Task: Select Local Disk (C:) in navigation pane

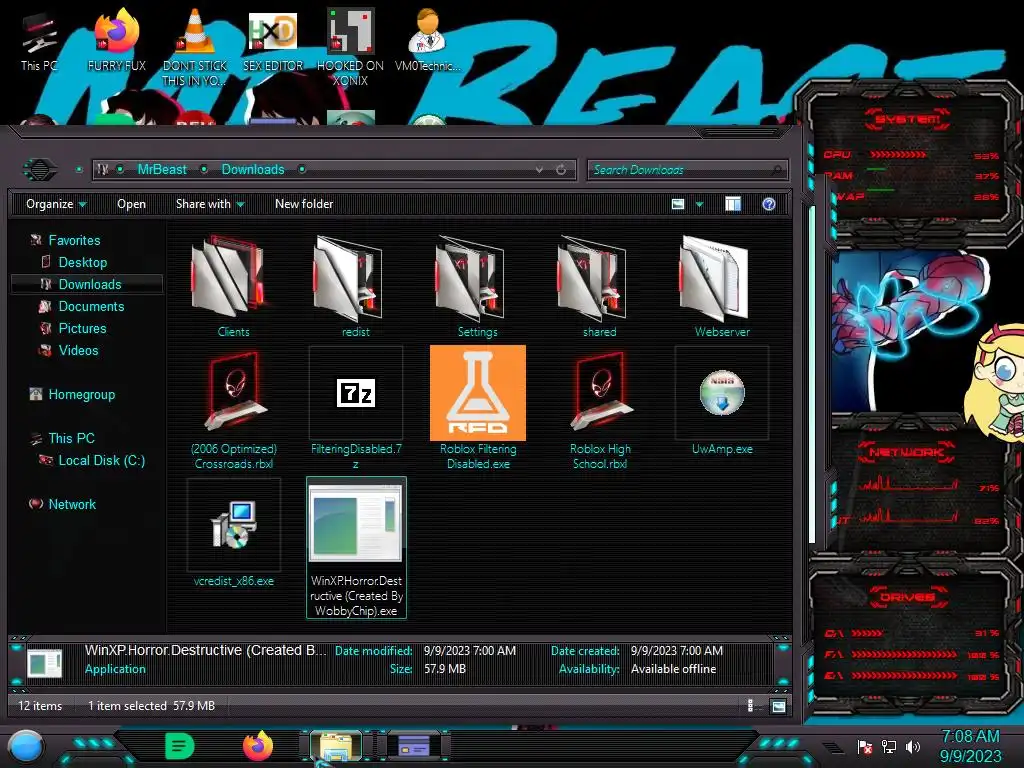Action: [101, 460]
